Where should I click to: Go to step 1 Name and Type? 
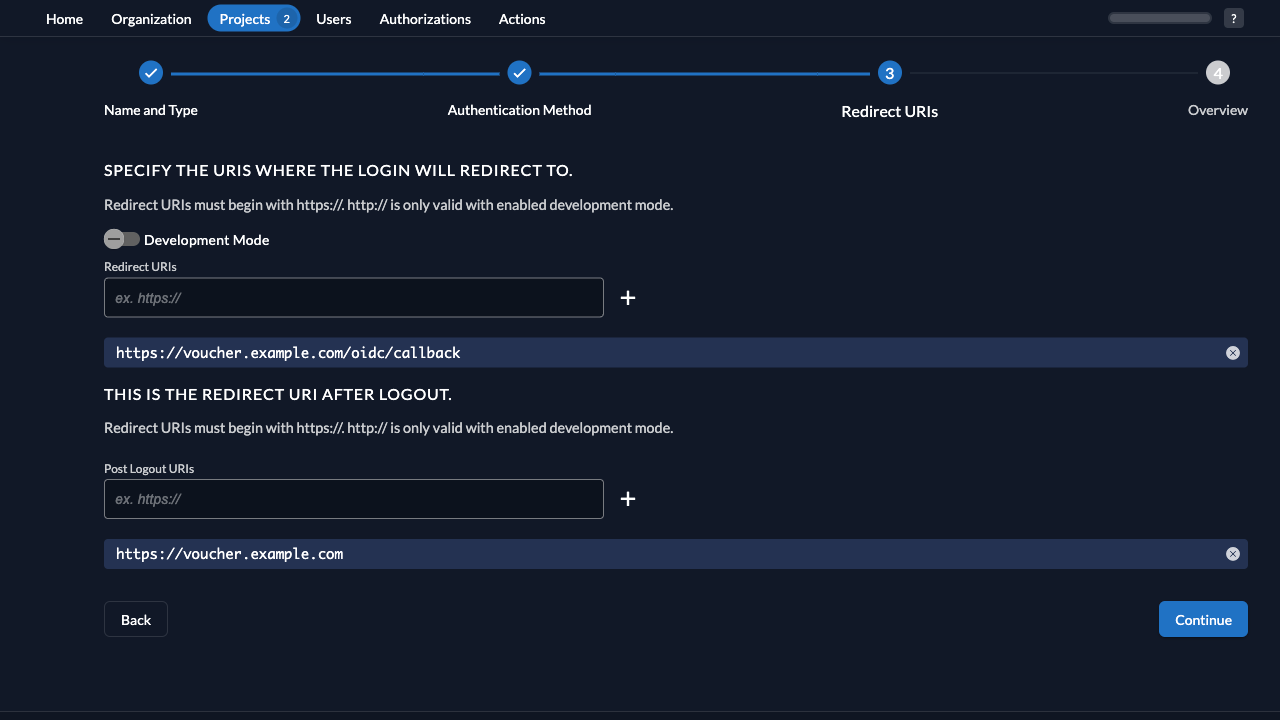[151, 73]
